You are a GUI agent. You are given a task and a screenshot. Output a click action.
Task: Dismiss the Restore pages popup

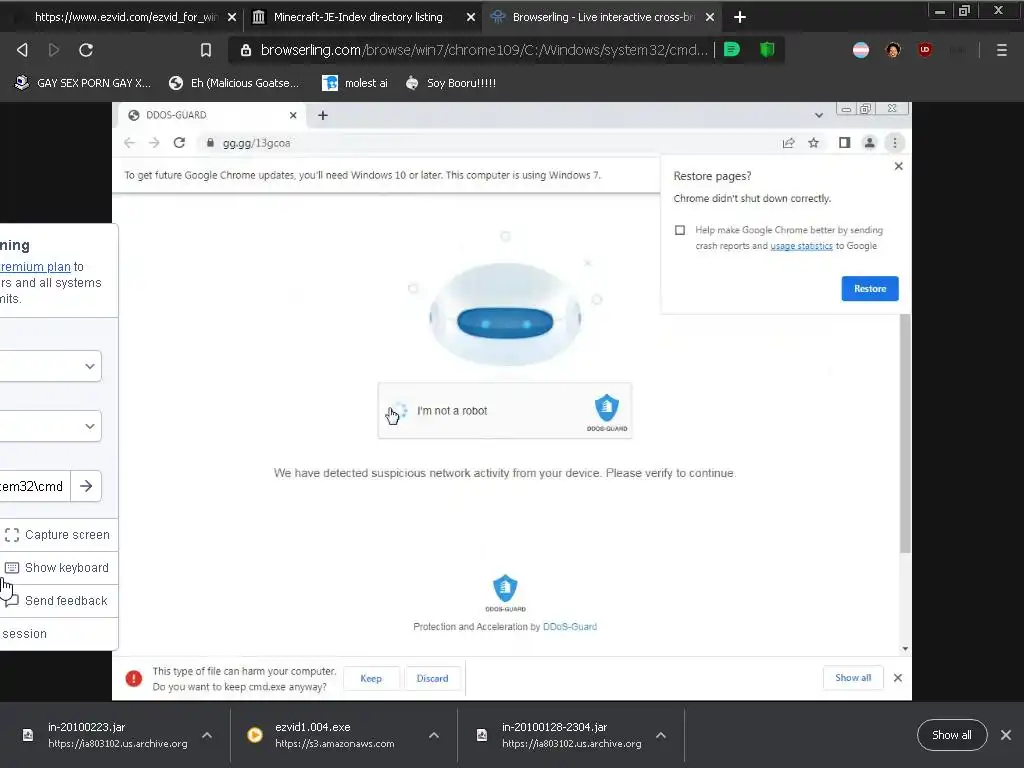(899, 166)
